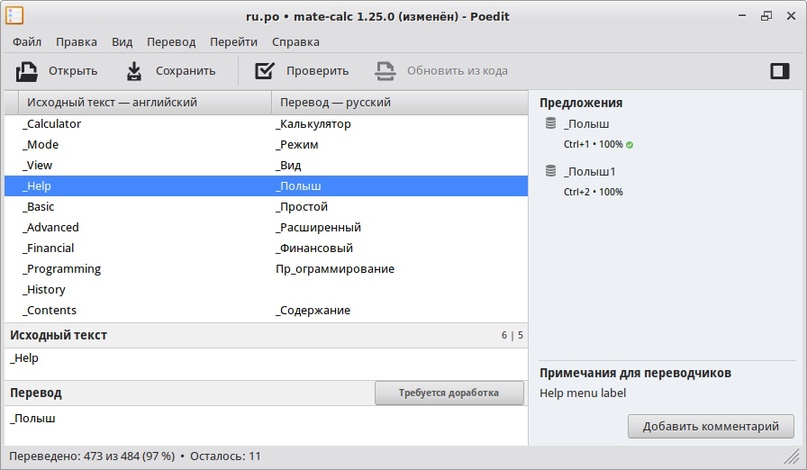Image resolution: width=807 pixels, height=470 pixels.
Task: Click in the Перевод translation text field
Action: 266,425
